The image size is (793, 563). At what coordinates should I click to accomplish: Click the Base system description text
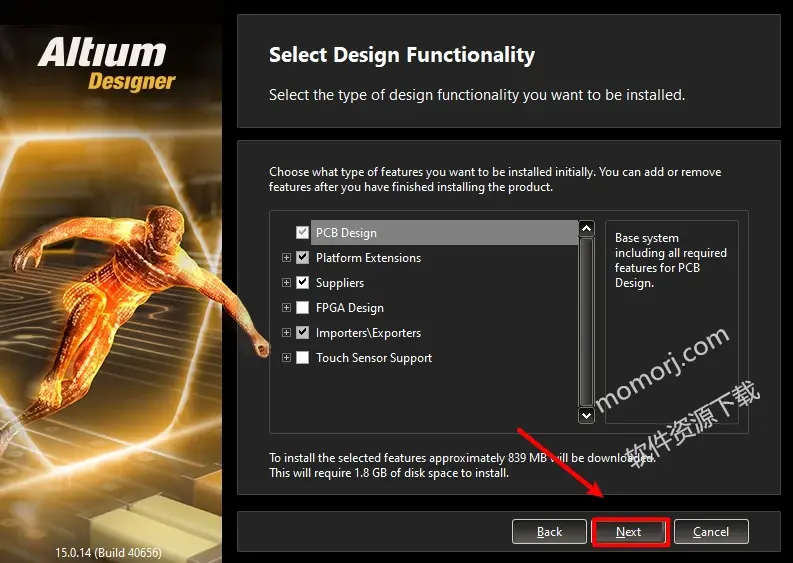671,260
